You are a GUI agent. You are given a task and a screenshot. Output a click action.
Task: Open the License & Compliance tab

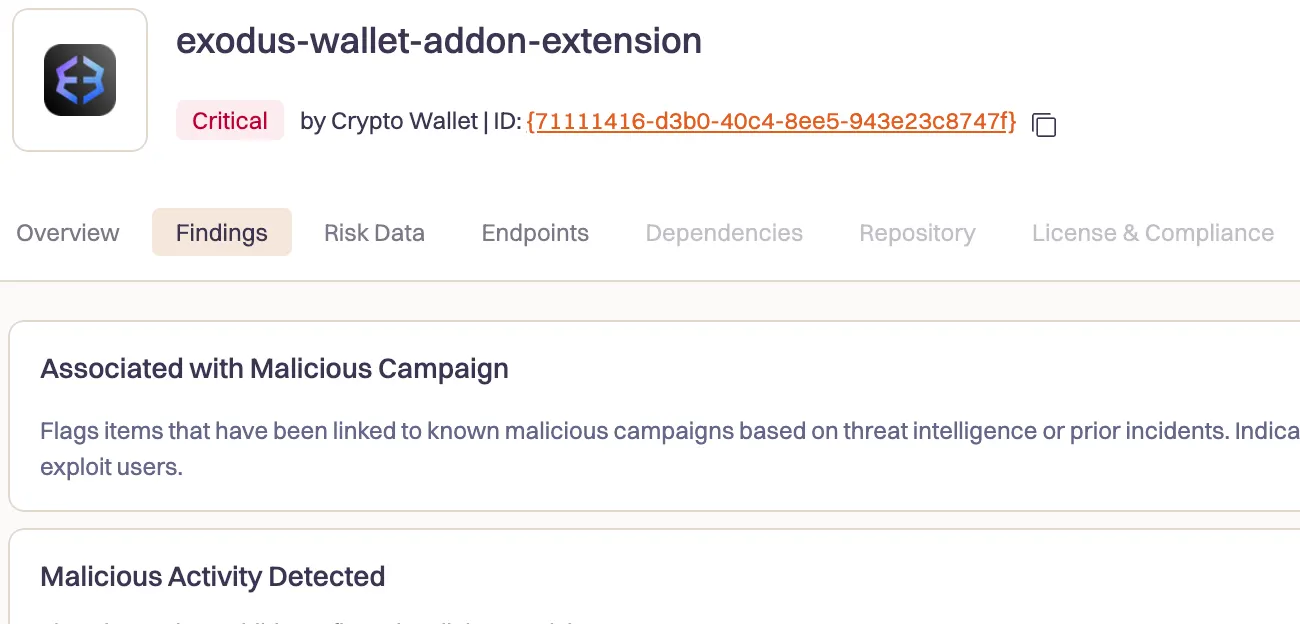coord(1152,232)
